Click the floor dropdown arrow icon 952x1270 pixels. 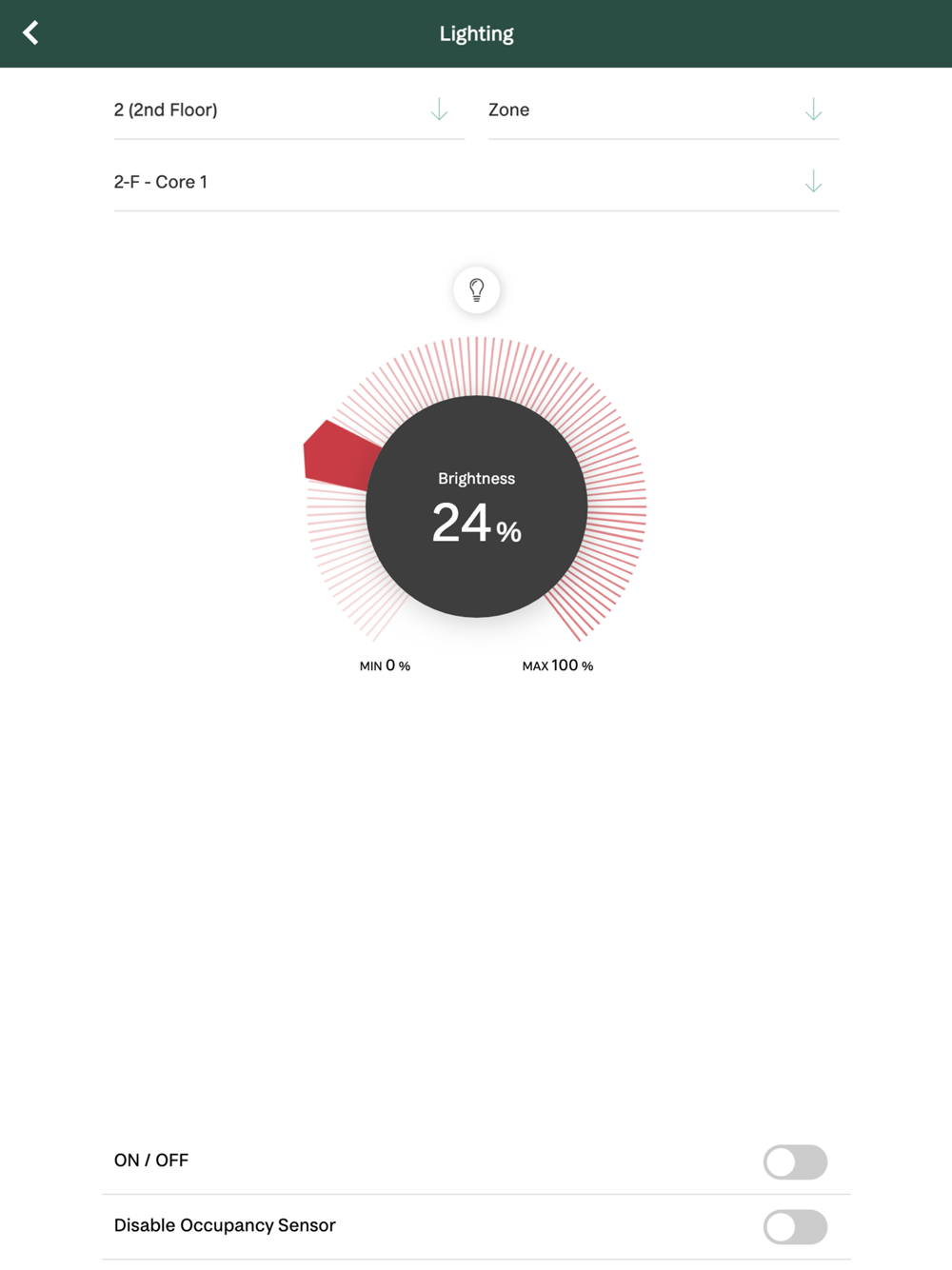click(x=439, y=109)
